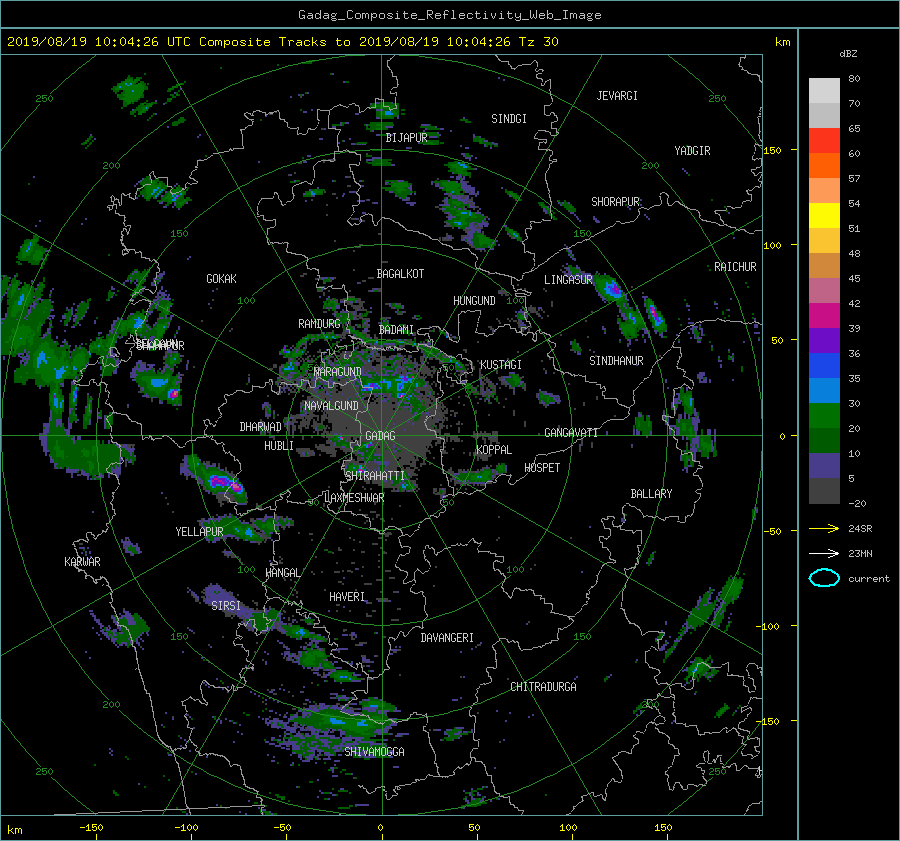Click the KARWAR city label

point(83,562)
